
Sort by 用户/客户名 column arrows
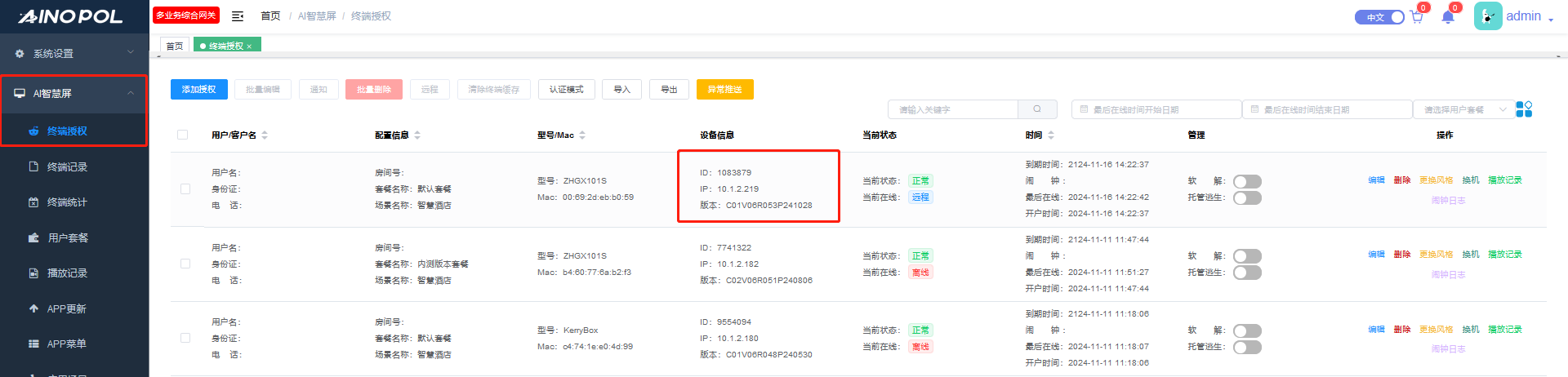[x=265, y=135]
